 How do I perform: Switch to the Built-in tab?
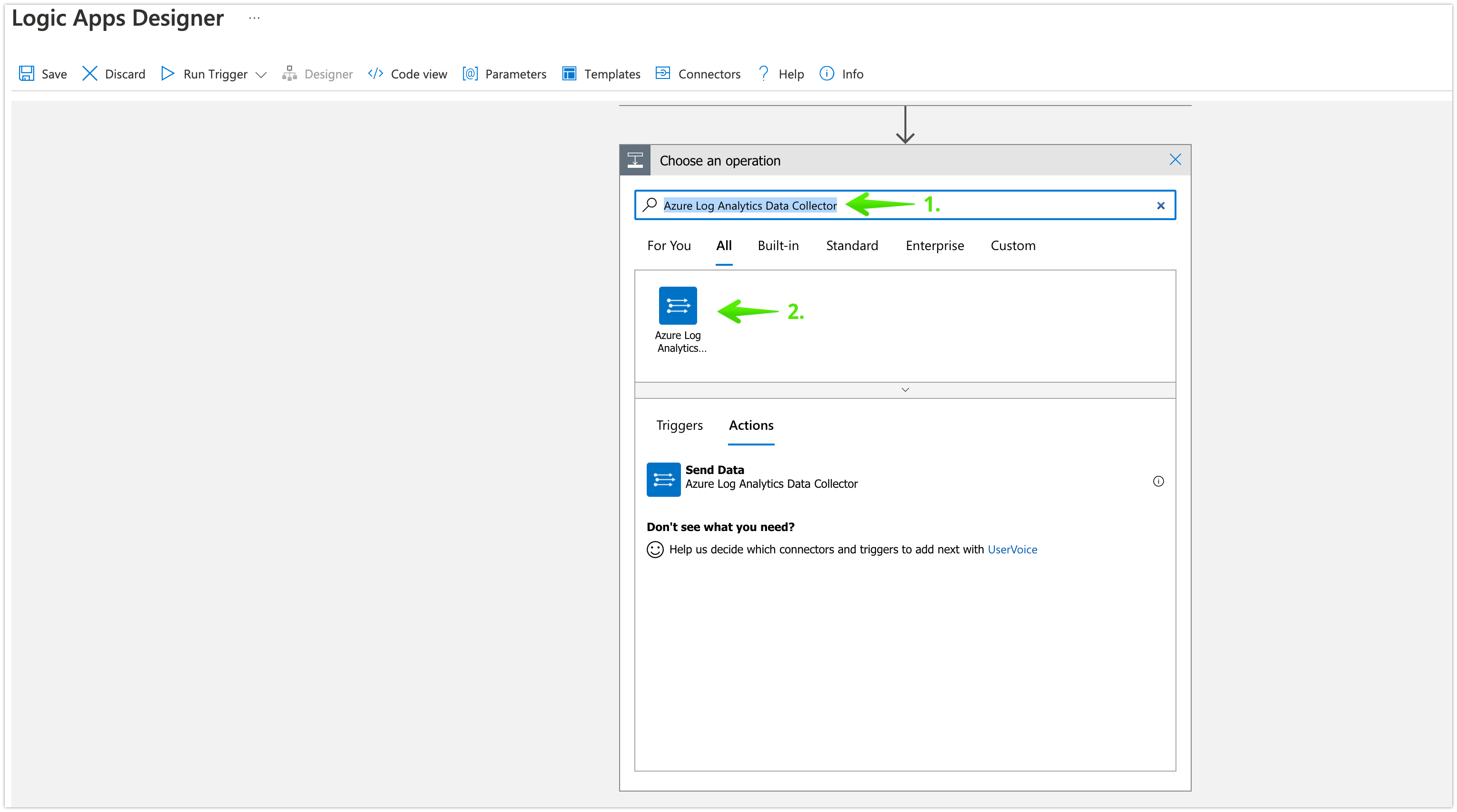click(778, 245)
